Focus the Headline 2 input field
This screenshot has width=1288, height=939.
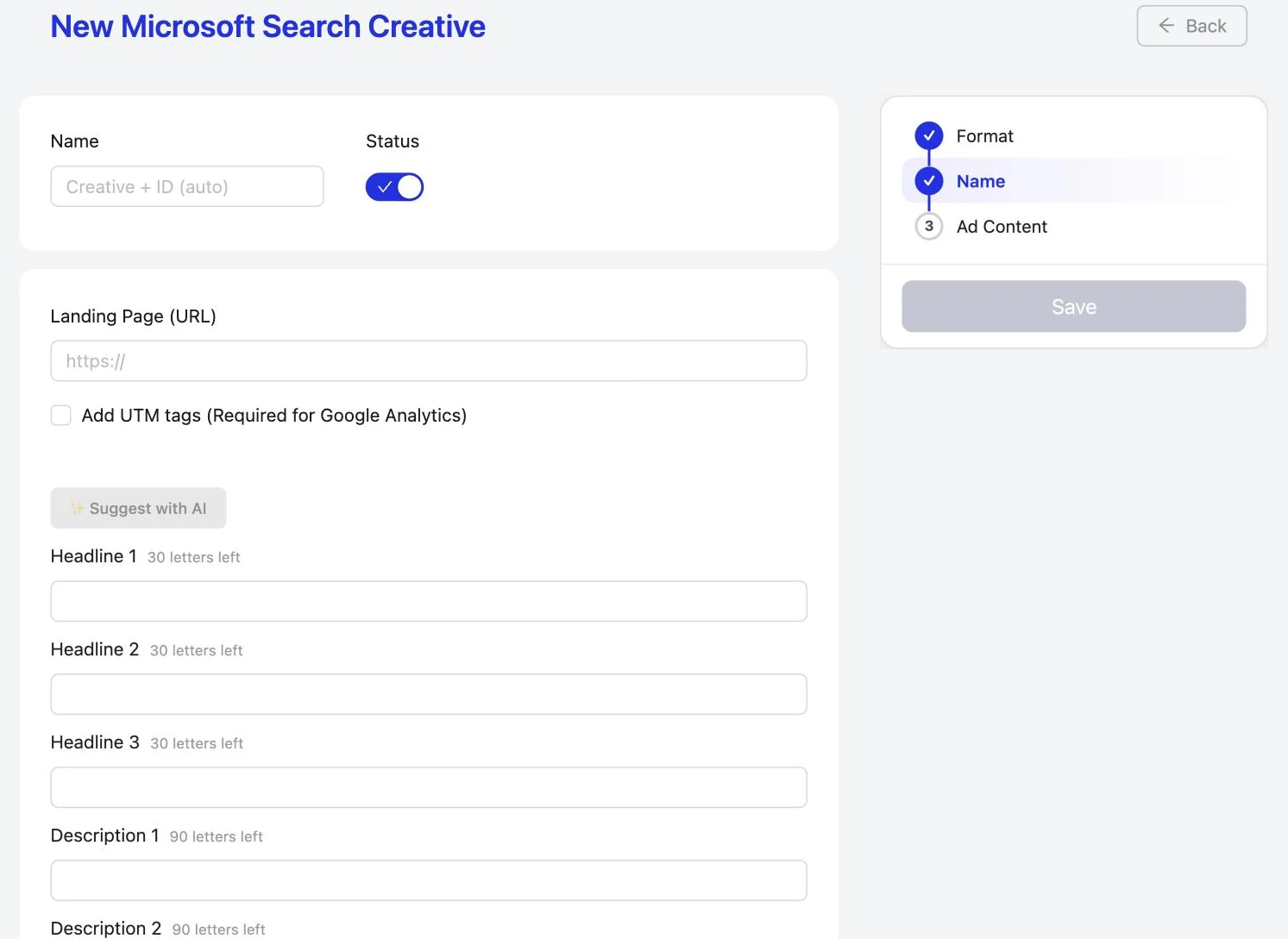[429, 694]
